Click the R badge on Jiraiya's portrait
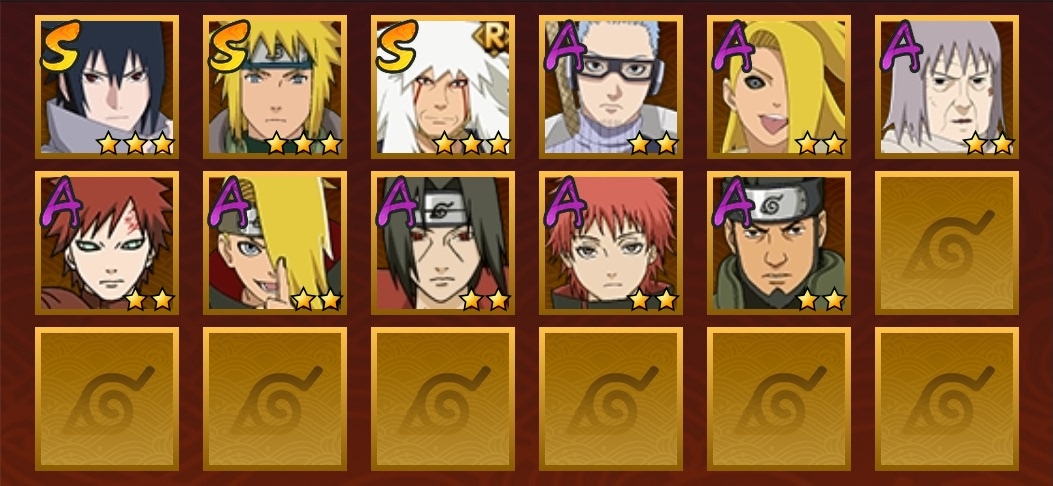This screenshot has height=486, width=1053. [x=492, y=39]
